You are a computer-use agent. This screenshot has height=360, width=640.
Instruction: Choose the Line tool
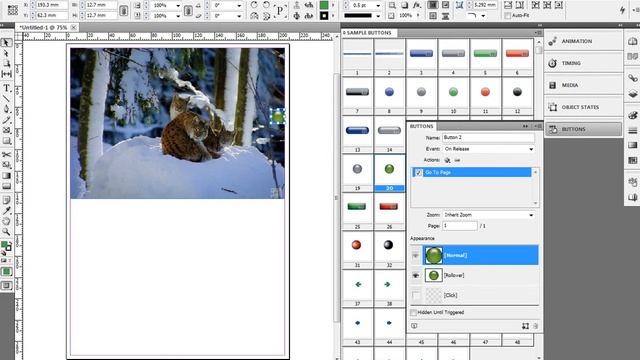pyautogui.click(x=6, y=98)
